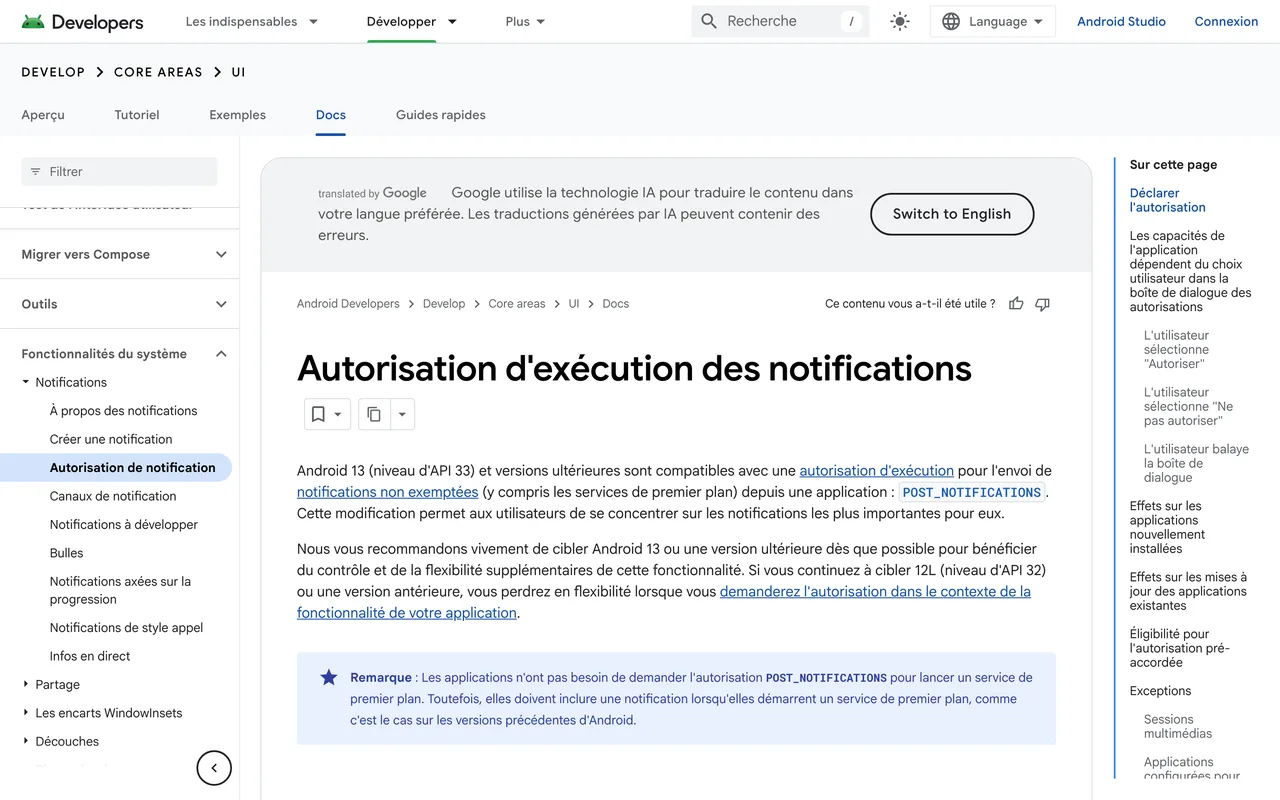Jump to 'Déclarer l'autorisation' section

pos(1168,200)
